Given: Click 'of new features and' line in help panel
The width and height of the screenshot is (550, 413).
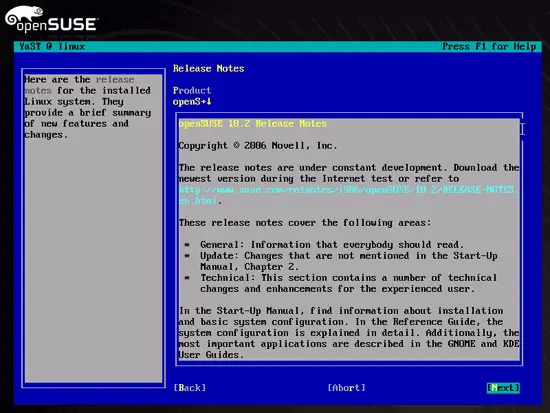Looking at the screenshot, I should point(76,124).
